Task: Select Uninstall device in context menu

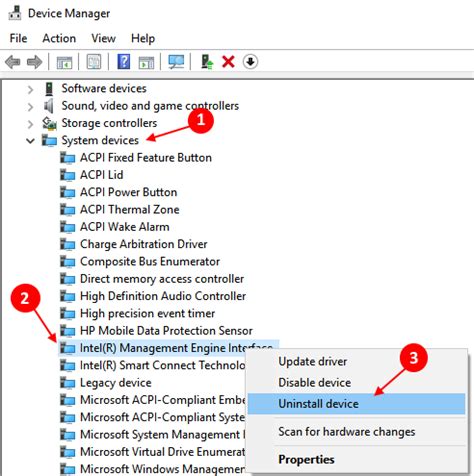Action: coord(357,404)
